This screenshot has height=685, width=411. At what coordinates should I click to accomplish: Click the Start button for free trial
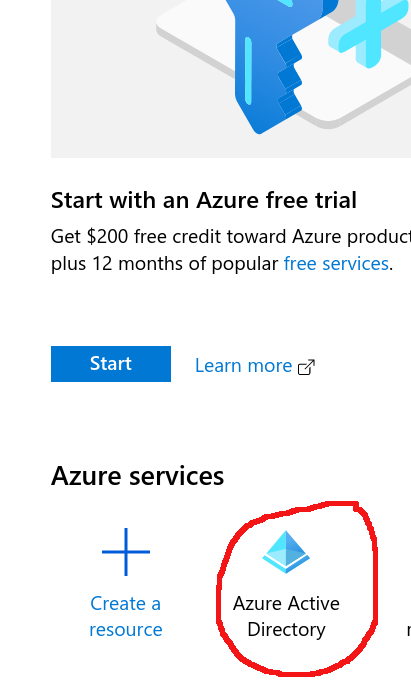(111, 364)
